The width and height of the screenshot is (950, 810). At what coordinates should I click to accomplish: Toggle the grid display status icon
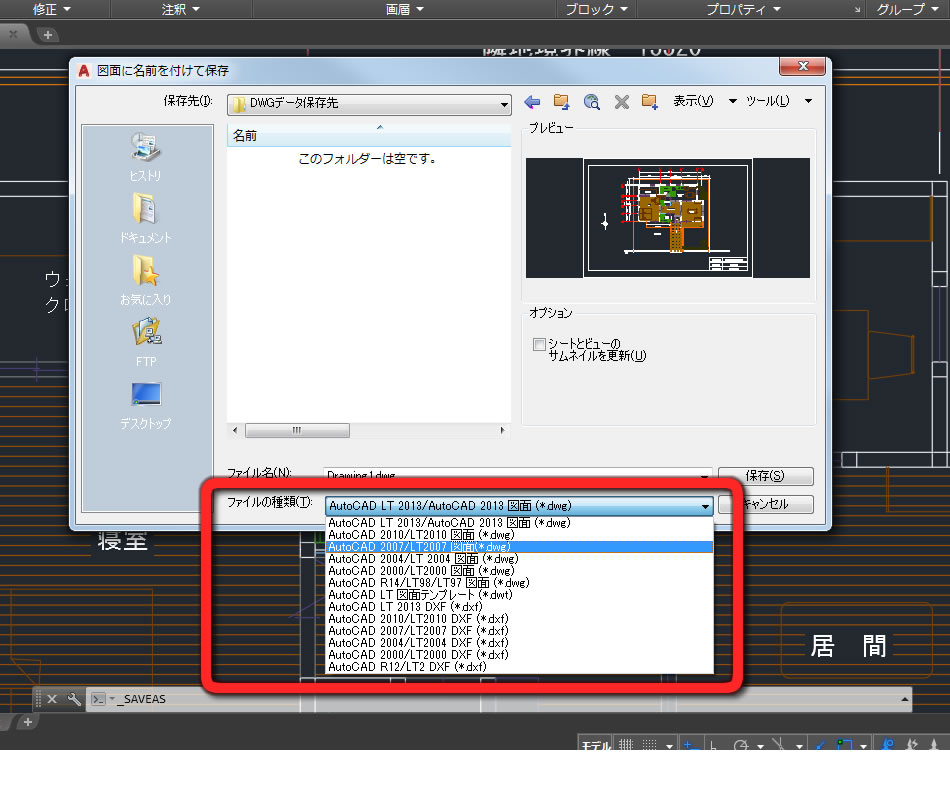626,745
